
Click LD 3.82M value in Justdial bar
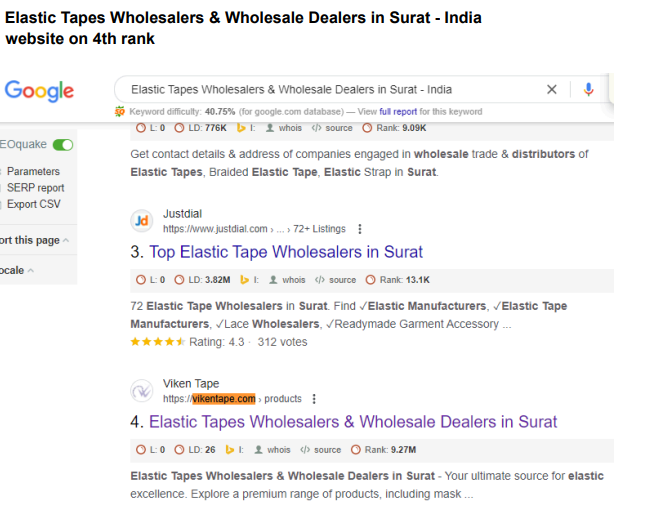click(217, 280)
